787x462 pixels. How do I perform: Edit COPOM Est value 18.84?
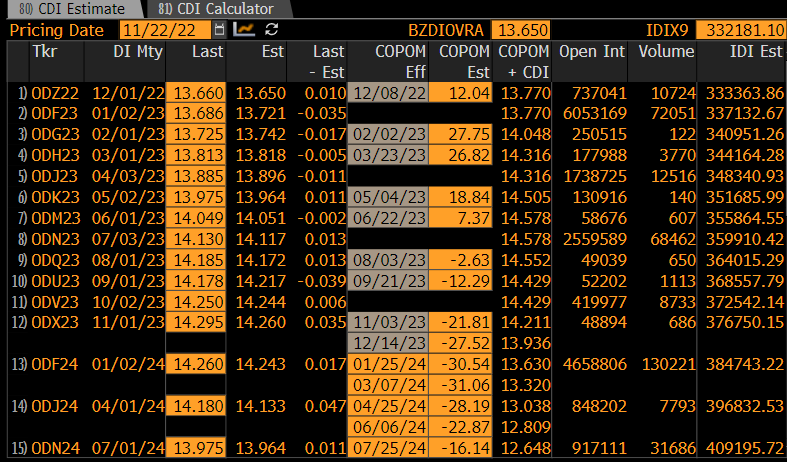(461, 197)
